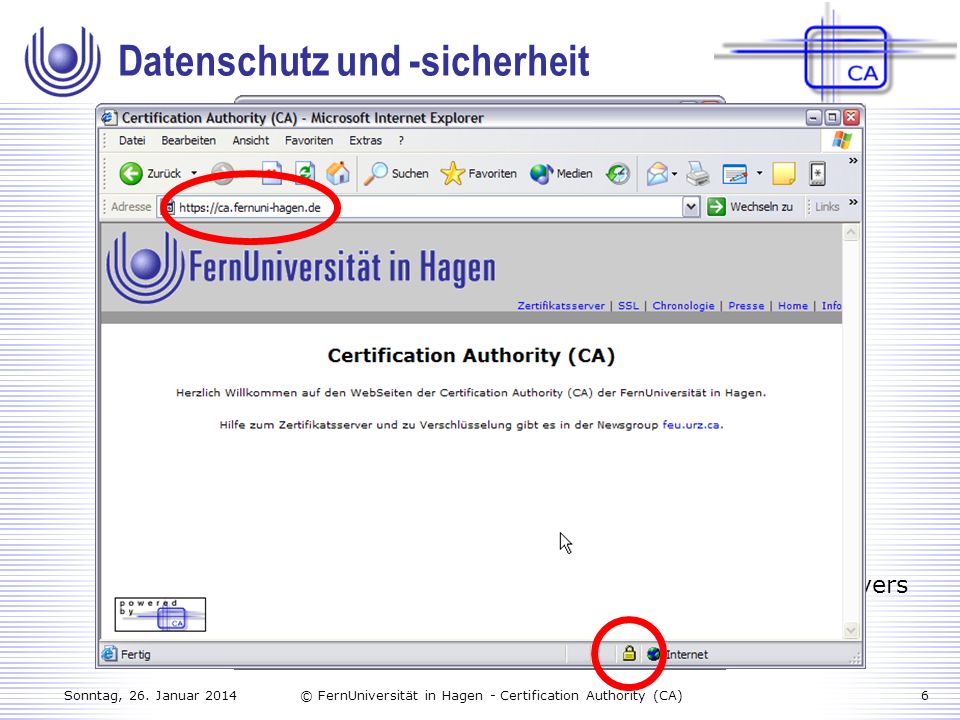
Task: Click the Certification Authority (CA) page heading
Action: click(x=471, y=356)
